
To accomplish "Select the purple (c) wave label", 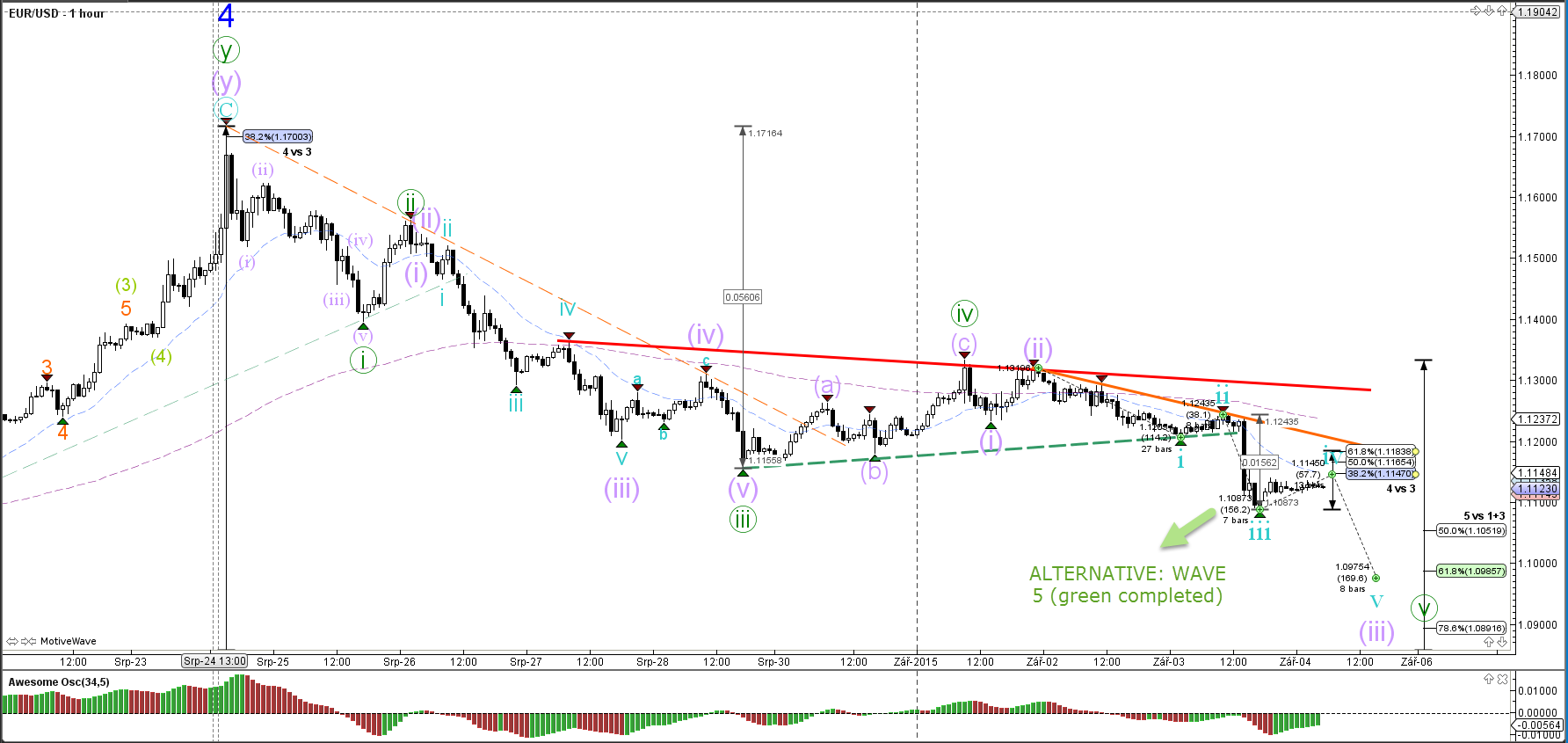I will pyautogui.click(x=964, y=343).
